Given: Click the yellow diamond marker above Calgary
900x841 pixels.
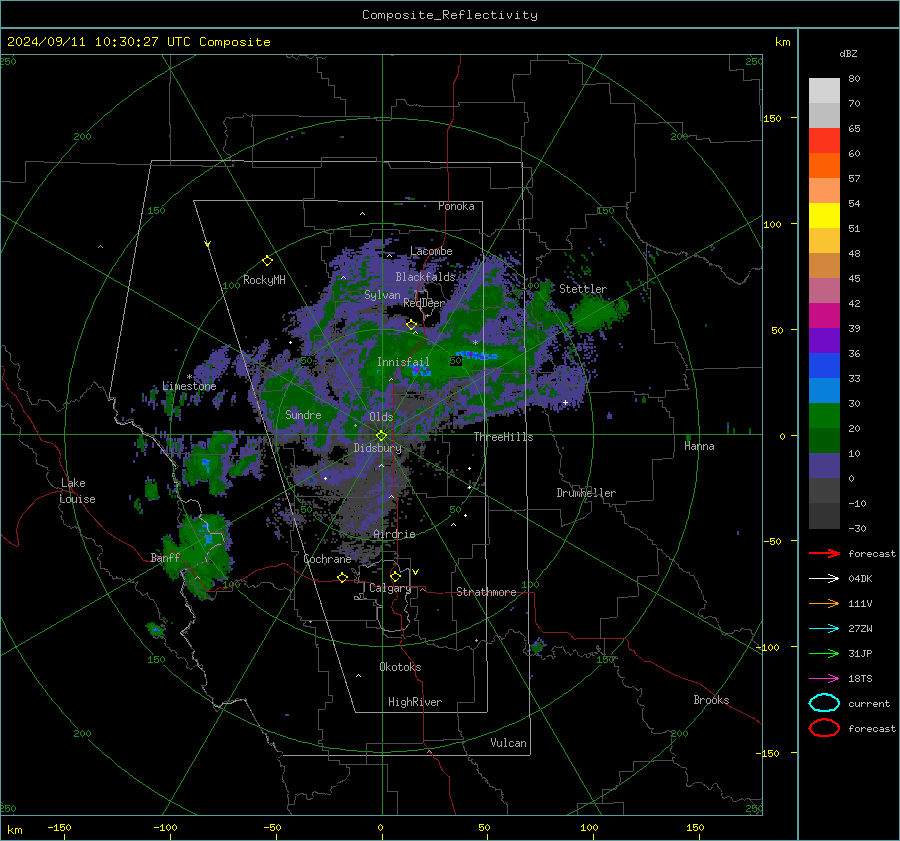Looking at the screenshot, I should click(395, 576).
